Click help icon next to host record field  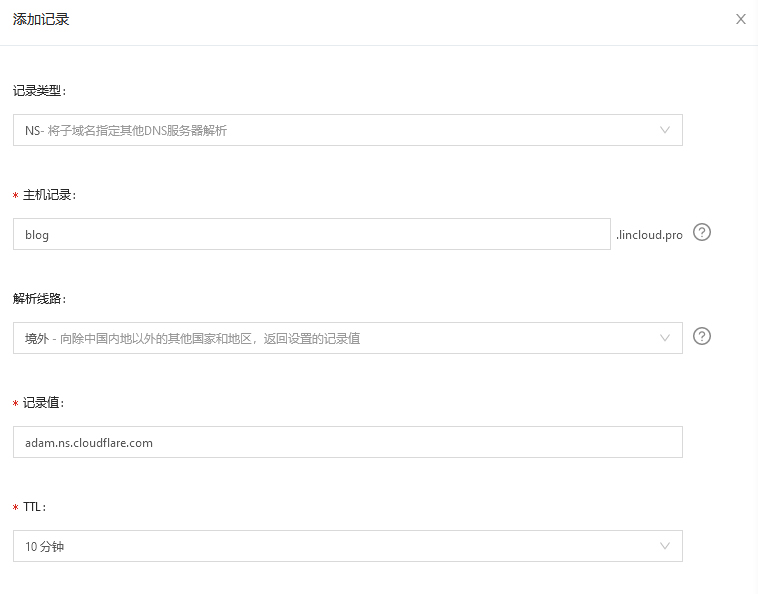702,232
